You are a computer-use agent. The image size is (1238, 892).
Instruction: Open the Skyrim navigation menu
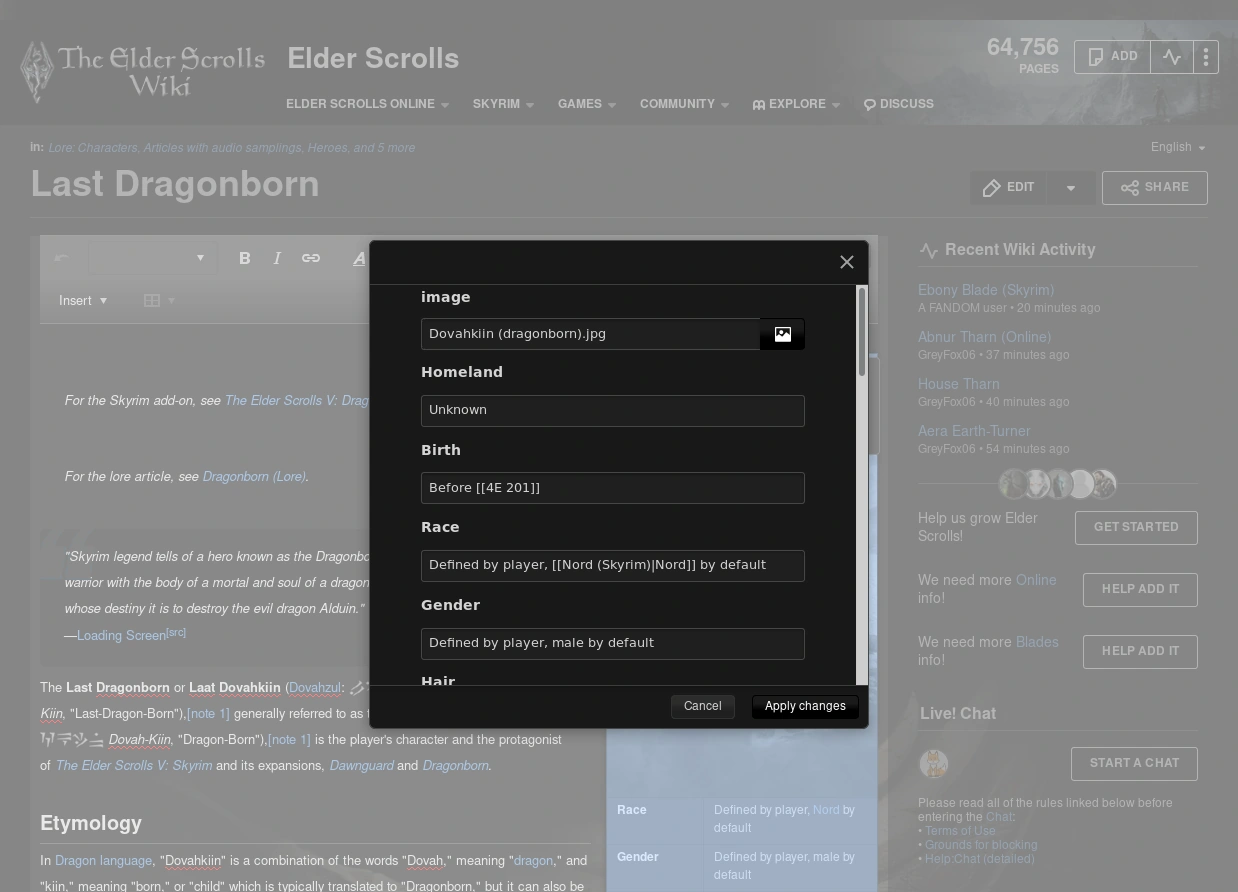coord(502,104)
